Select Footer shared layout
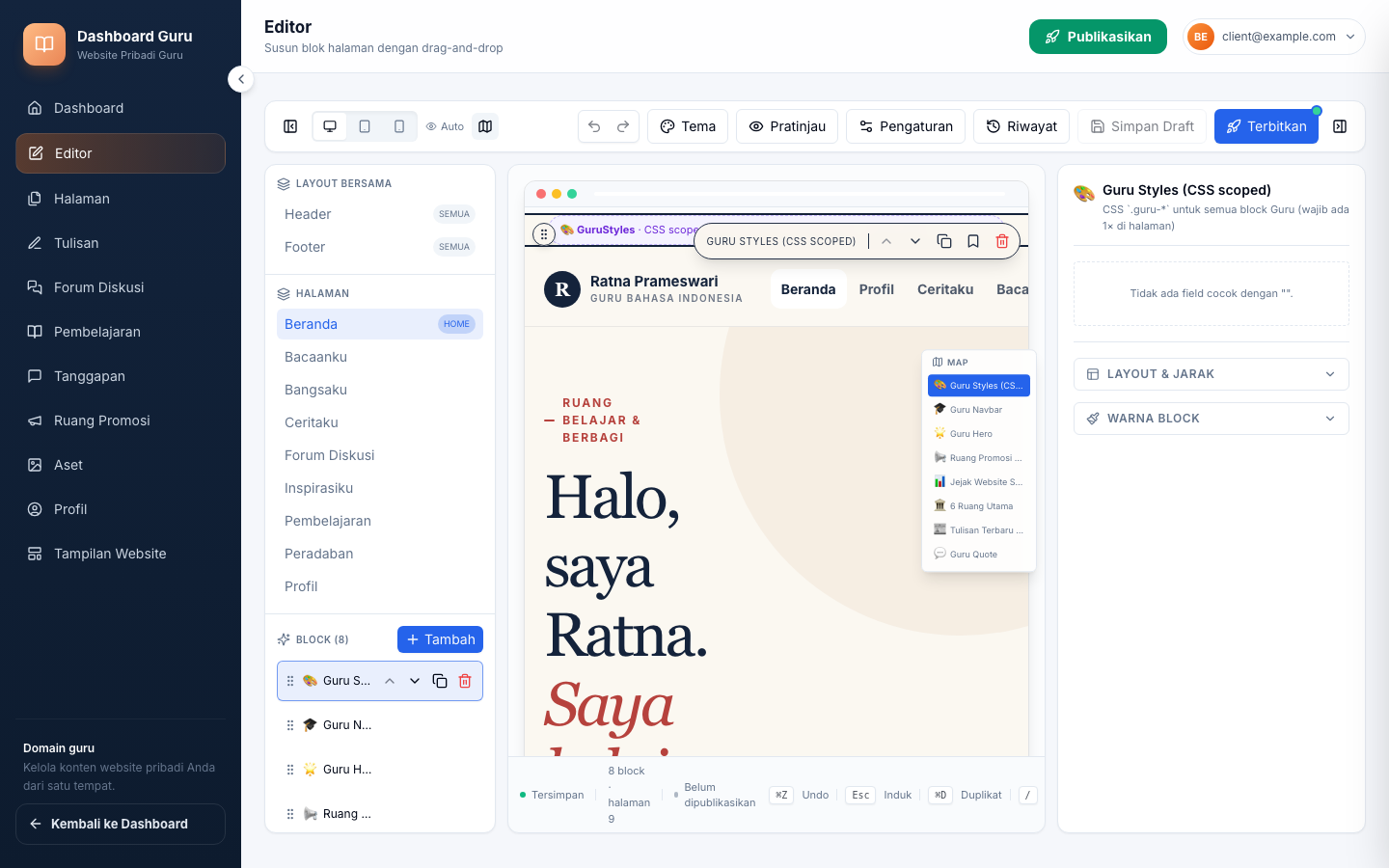The image size is (1389, 868). point(380,247)
